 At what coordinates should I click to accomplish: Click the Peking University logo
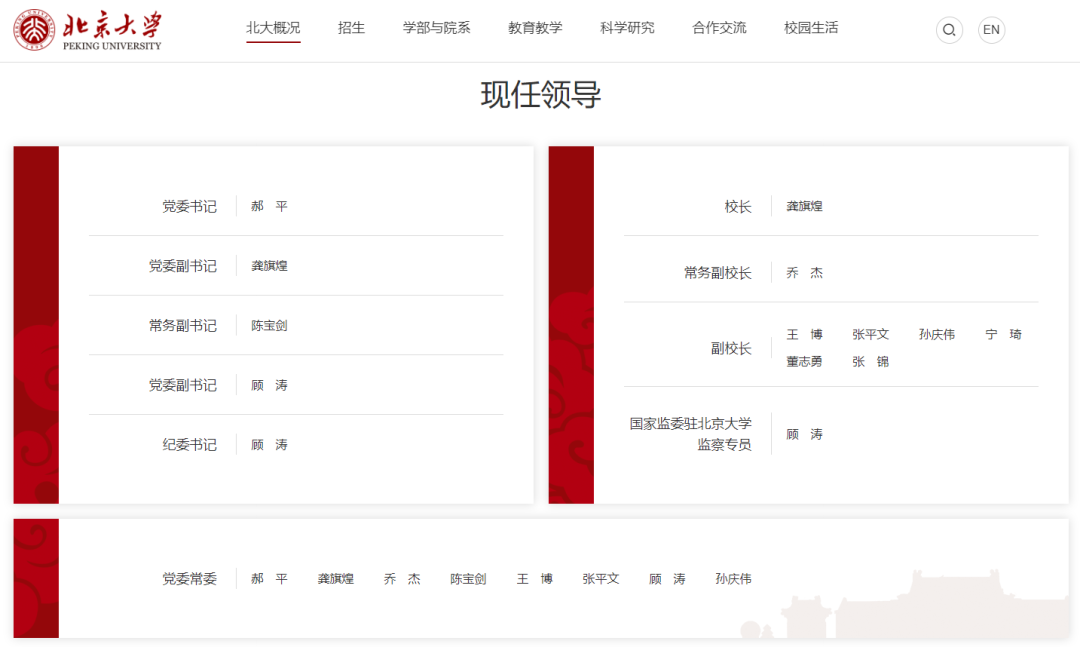point(87,30)
